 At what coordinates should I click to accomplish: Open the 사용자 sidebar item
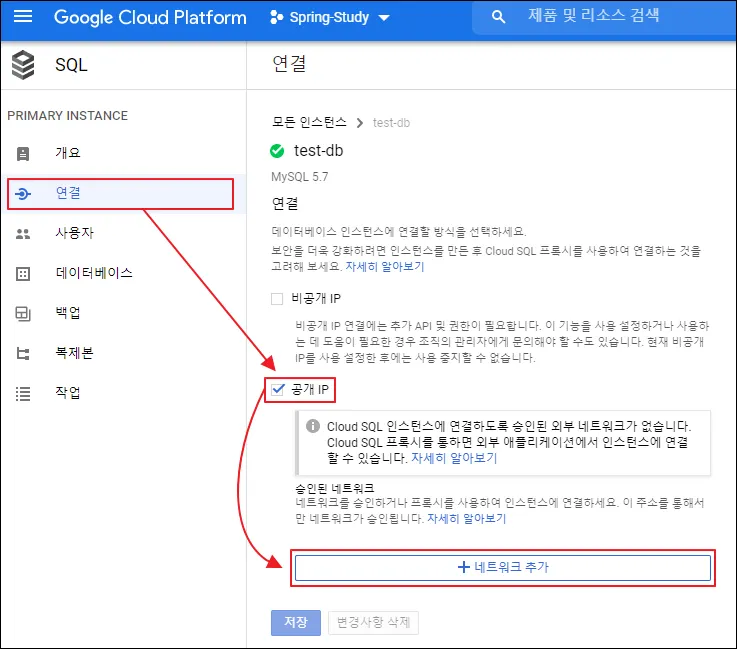pyautogui.click(x=123, y=233)
